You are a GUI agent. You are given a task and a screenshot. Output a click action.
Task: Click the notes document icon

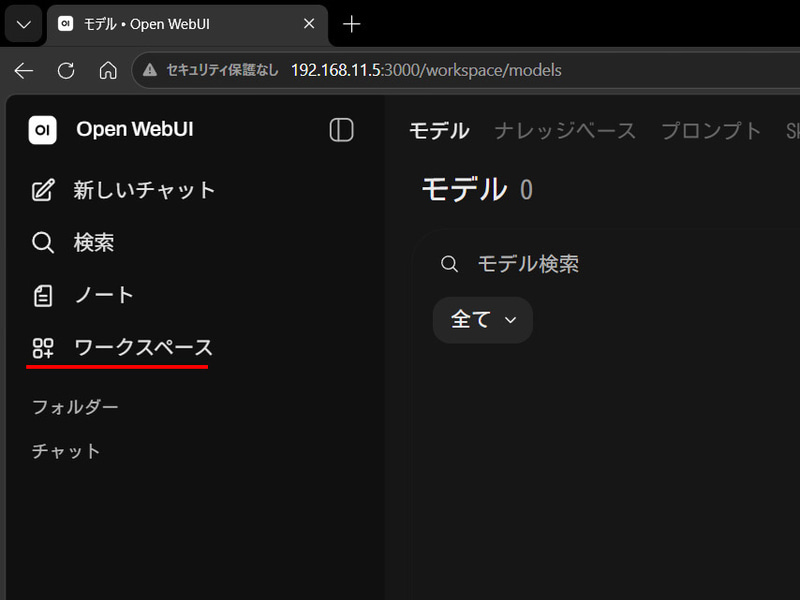click(x=43, y=296)
